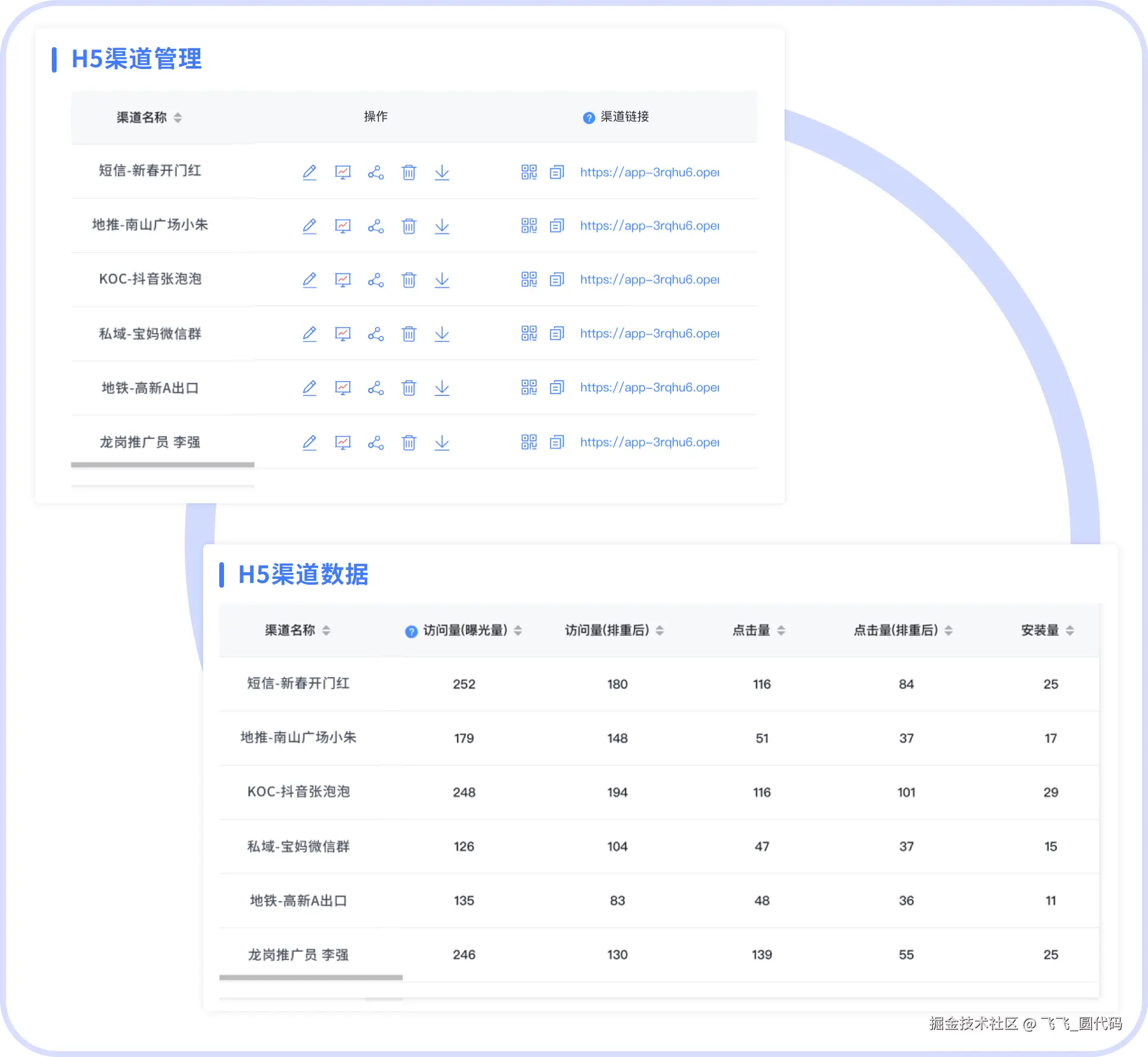Click help icon beside 渠道链接 header
Screen dimensions: 1148x1057
click(x=589, y=118)
